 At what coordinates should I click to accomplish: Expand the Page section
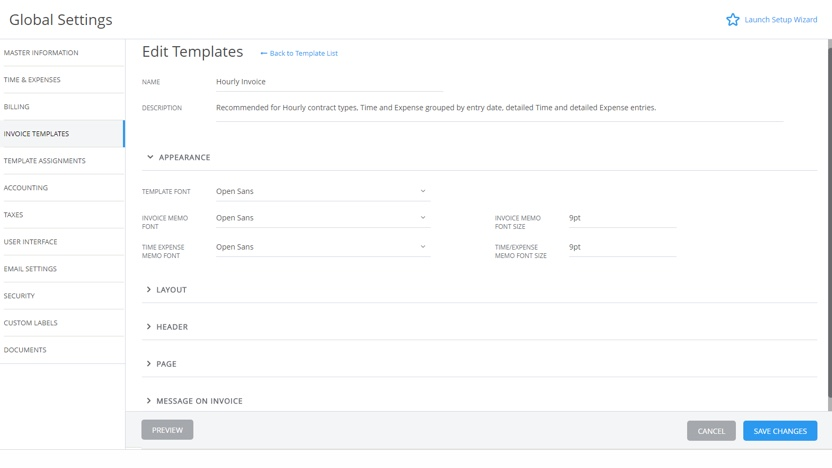click(161, 364)
